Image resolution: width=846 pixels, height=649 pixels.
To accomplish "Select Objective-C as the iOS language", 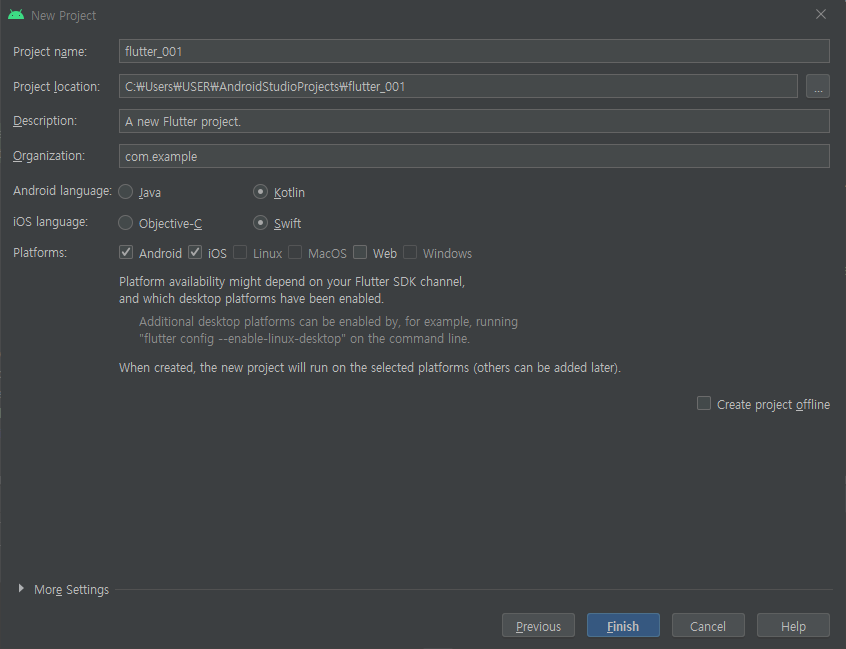I will [126, 223].
